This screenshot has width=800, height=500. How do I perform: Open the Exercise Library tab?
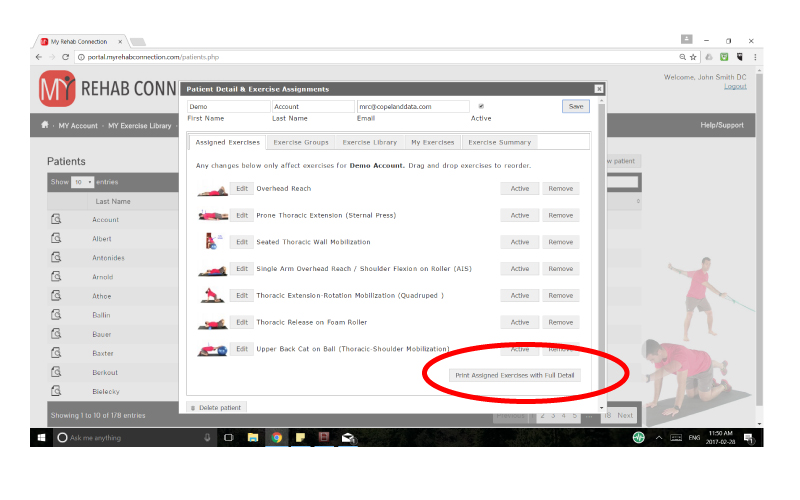pos(370,142)
